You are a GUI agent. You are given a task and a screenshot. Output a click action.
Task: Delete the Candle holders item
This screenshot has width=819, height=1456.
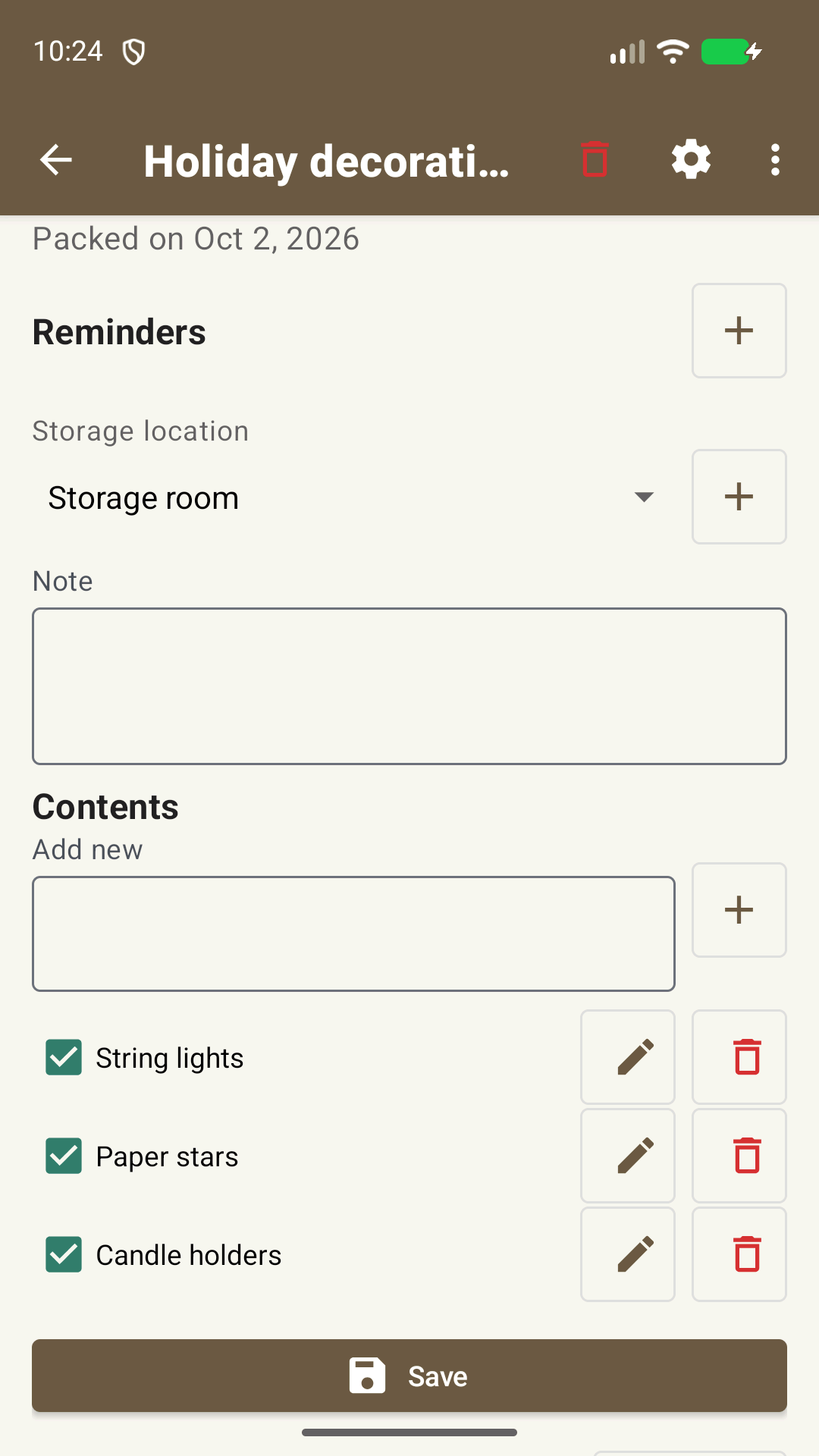[x=739, y=1254]
